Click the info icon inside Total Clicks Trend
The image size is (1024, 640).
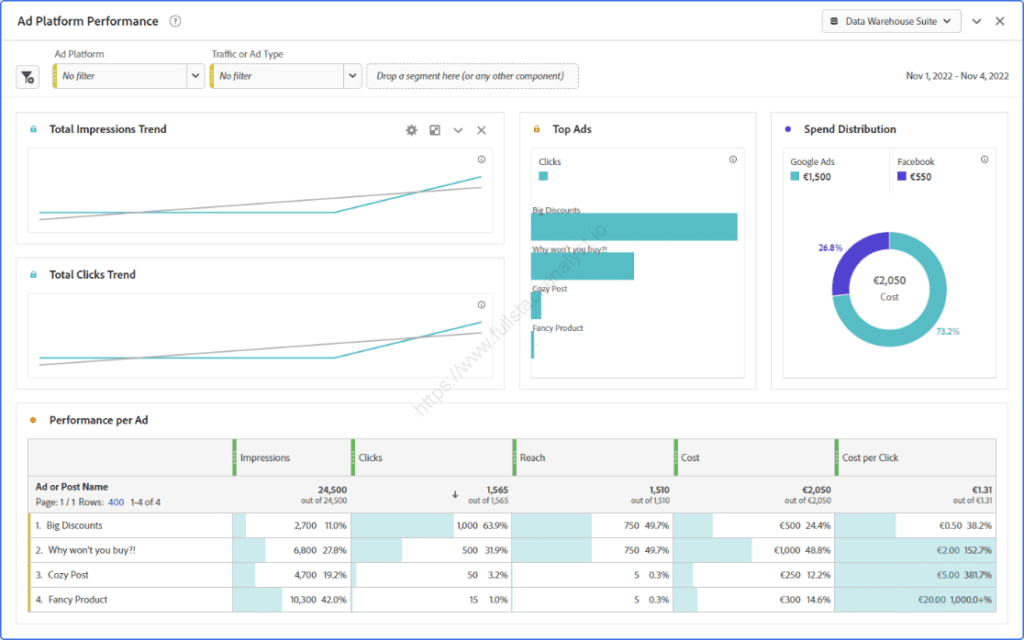tap(481, 304)
